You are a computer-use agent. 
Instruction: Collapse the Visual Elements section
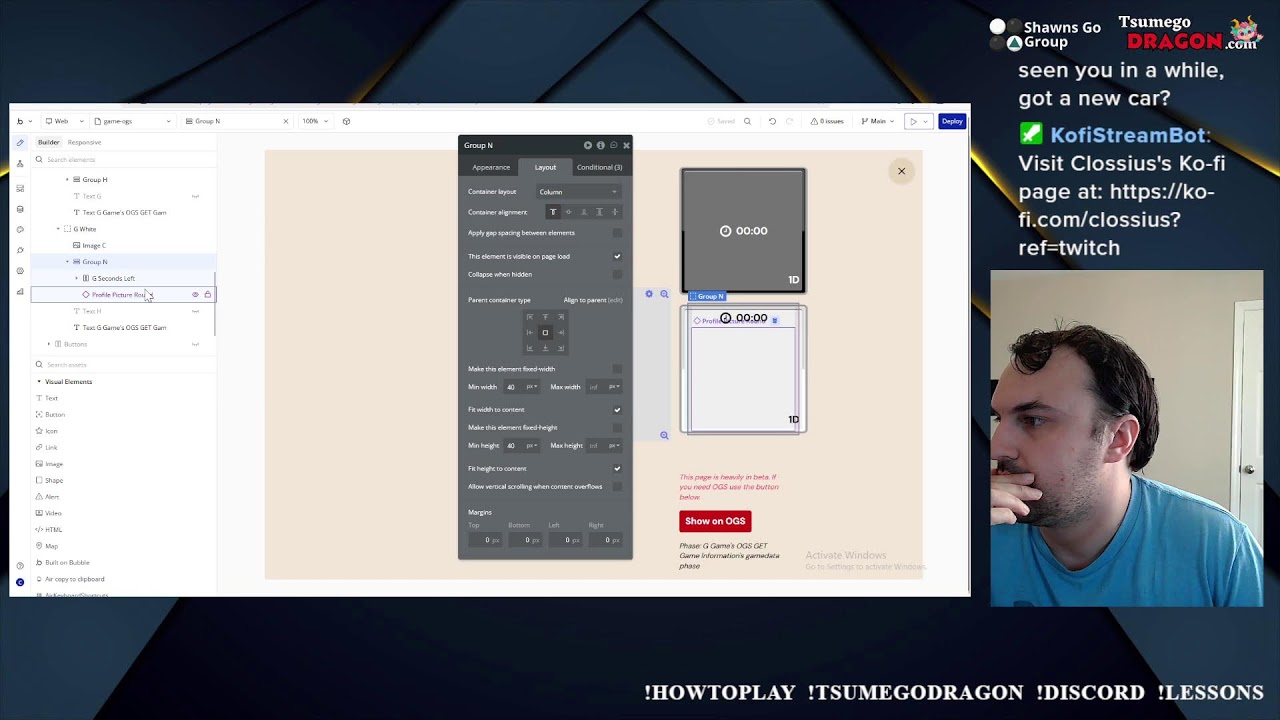tap(39, 382)
